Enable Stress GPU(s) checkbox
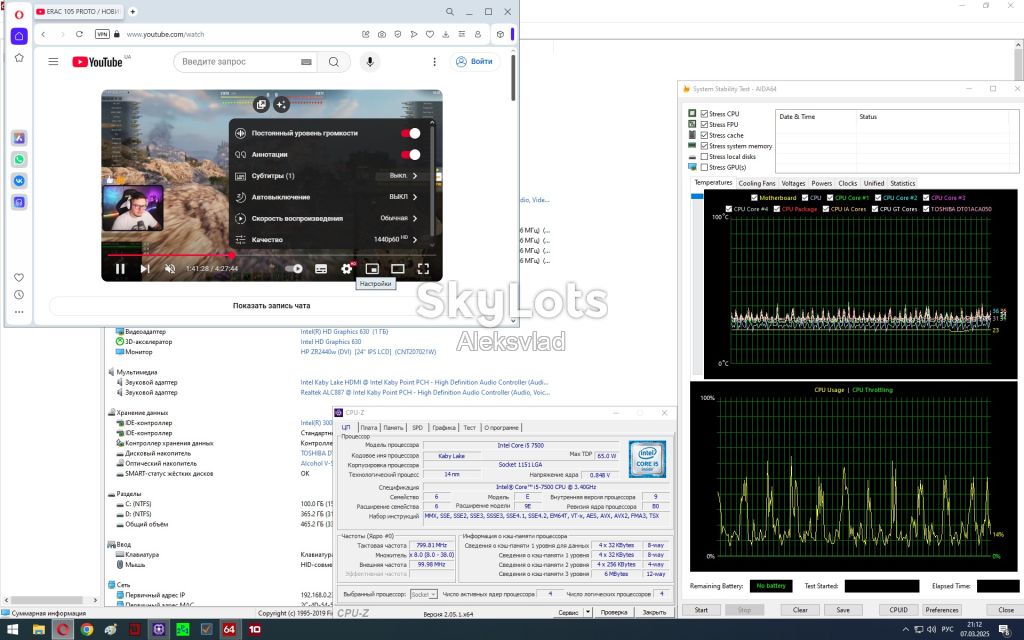1024x640 pixels. pyautogui.click(x=704, y=167)
